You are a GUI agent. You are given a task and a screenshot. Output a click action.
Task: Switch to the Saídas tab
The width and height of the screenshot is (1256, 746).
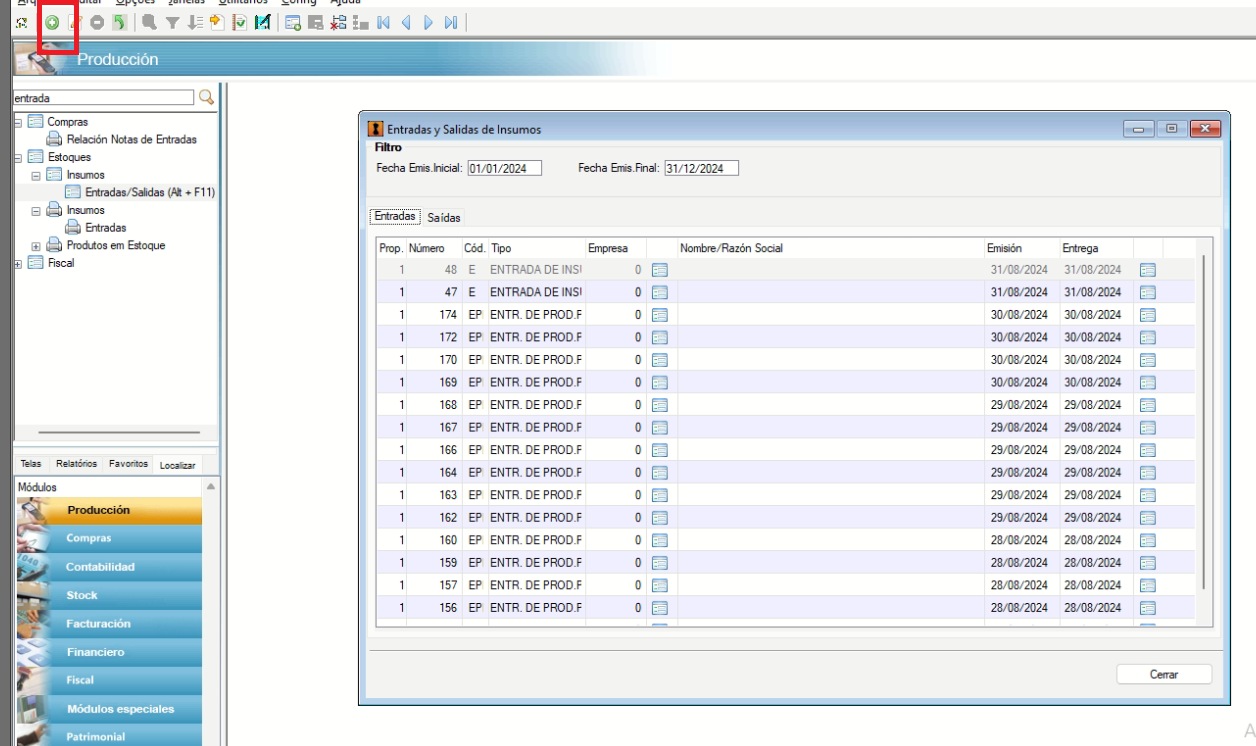444,217
